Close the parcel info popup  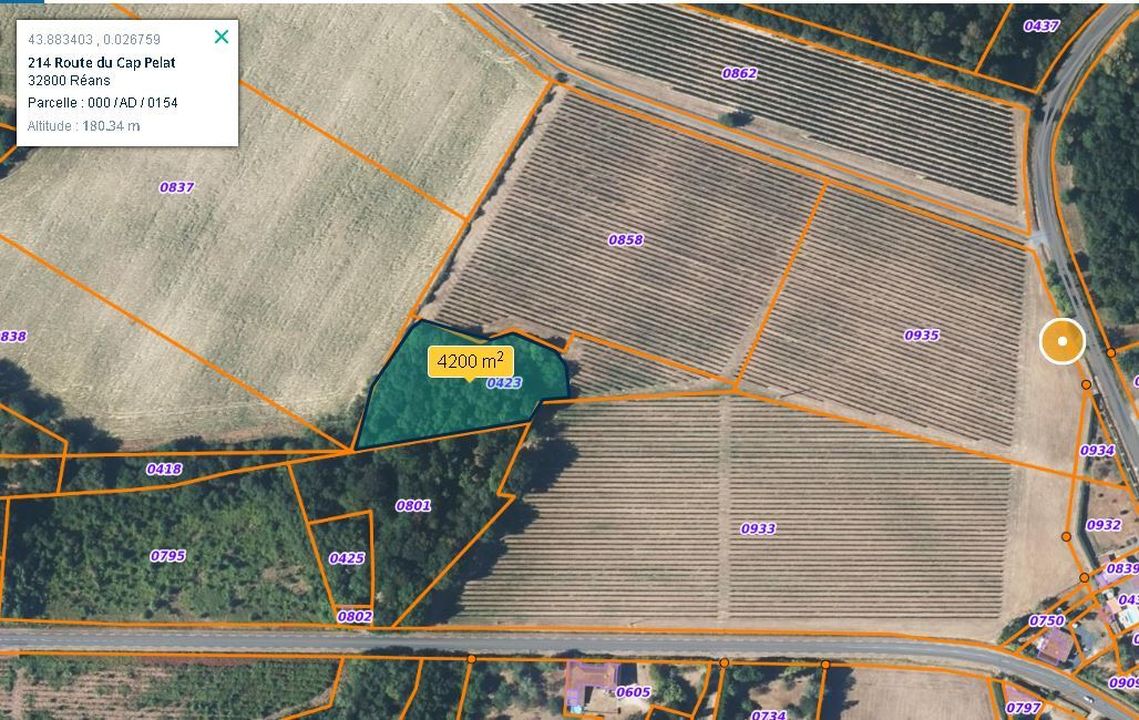[221, 37]
